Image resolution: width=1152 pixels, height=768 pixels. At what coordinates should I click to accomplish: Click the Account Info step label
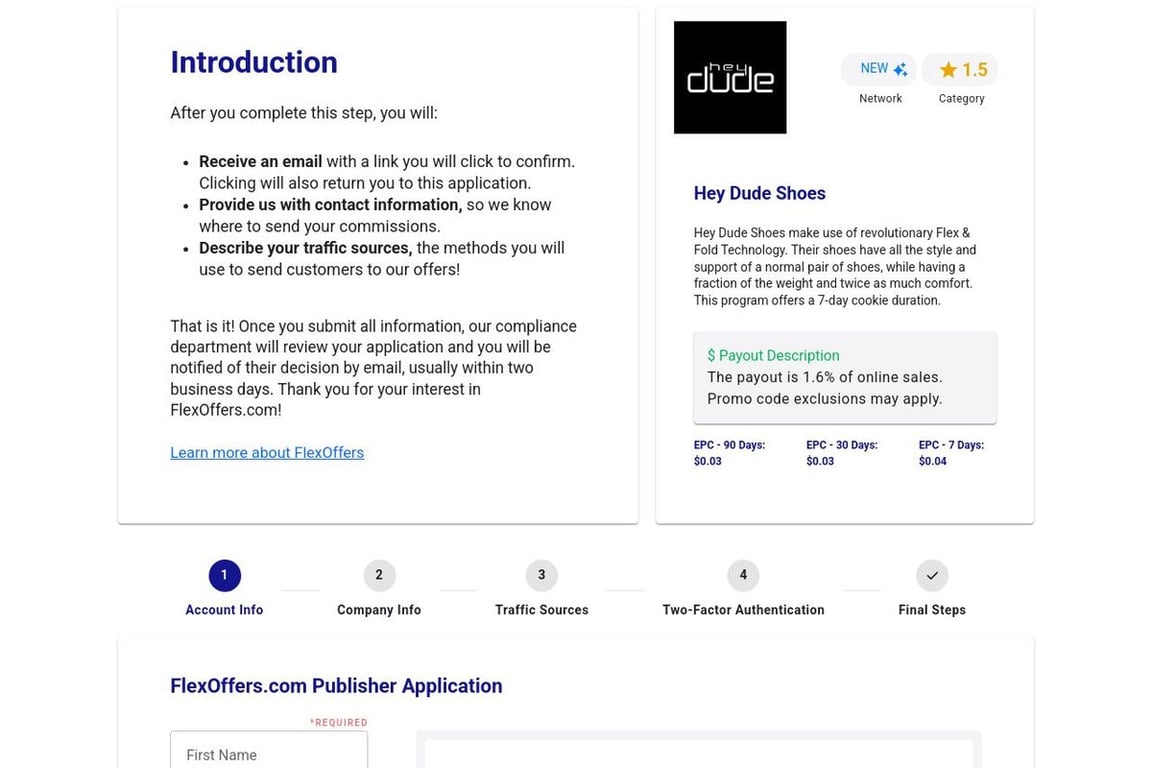[224, 610]
